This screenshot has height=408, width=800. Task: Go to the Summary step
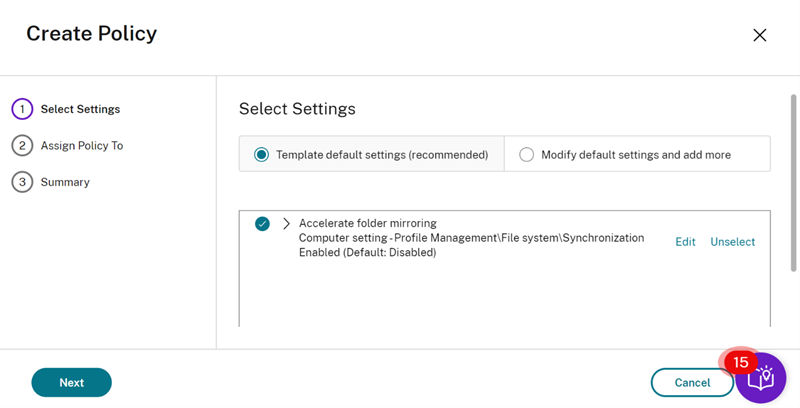[x=65, y=182]
